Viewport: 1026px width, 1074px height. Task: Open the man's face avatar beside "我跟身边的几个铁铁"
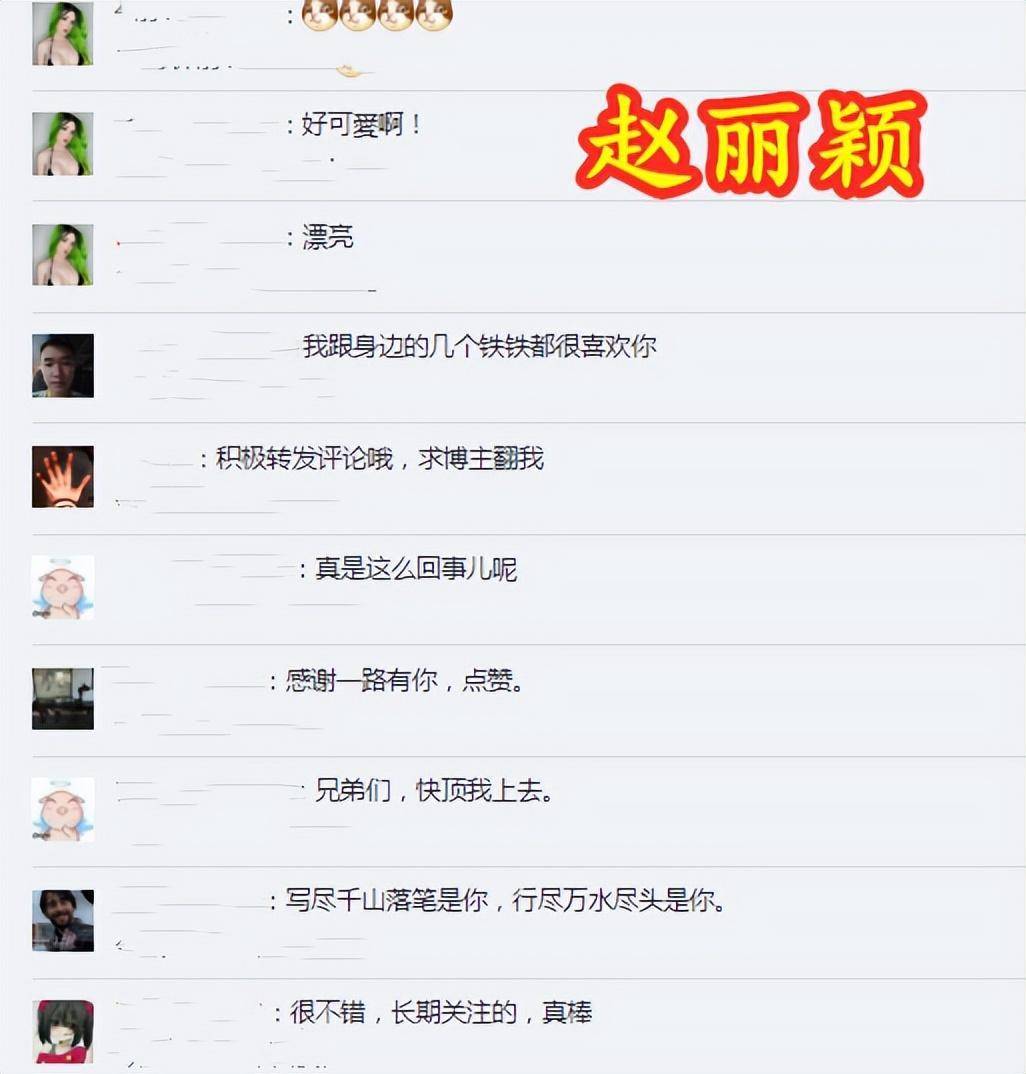[62, 366]
